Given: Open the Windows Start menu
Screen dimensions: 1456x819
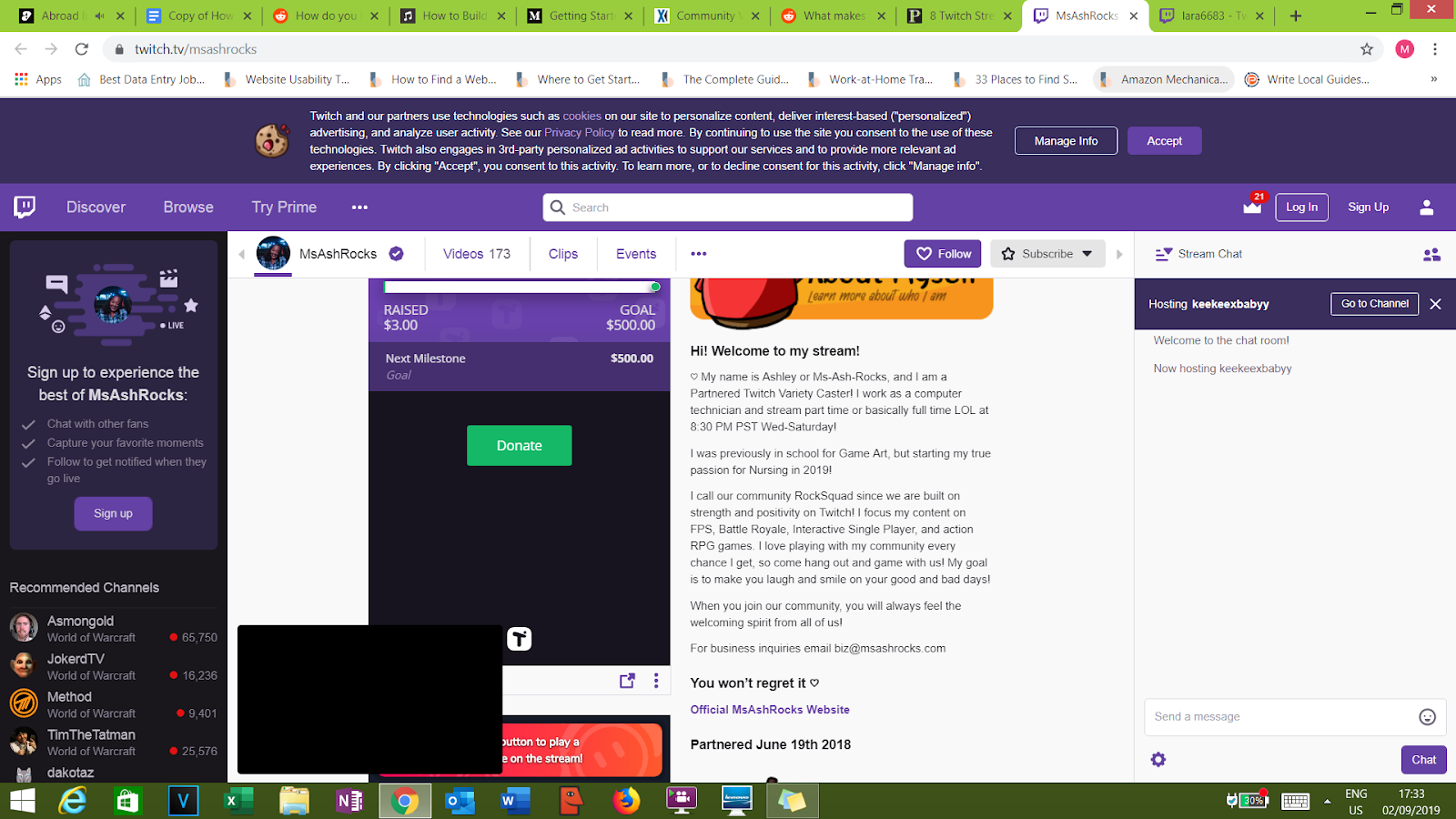Looking at the screenshot, I should (22, 801).
